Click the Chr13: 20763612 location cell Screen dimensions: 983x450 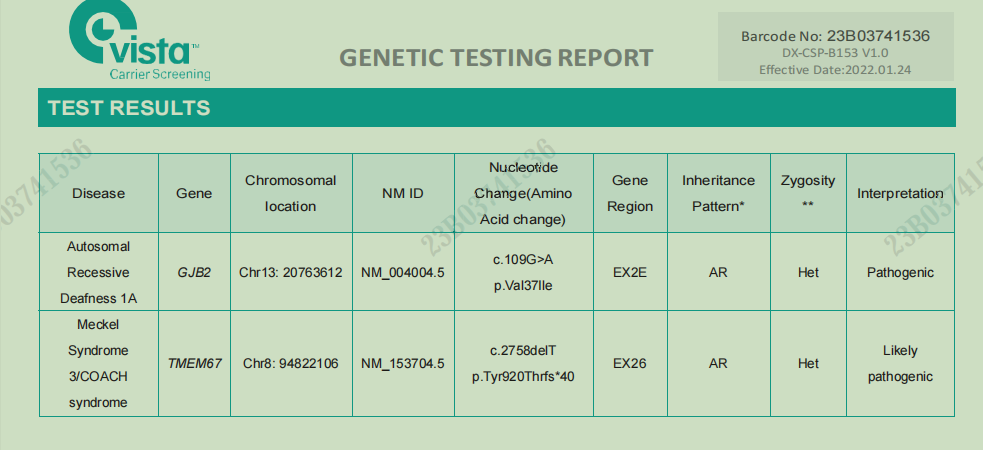coord(291,272)
